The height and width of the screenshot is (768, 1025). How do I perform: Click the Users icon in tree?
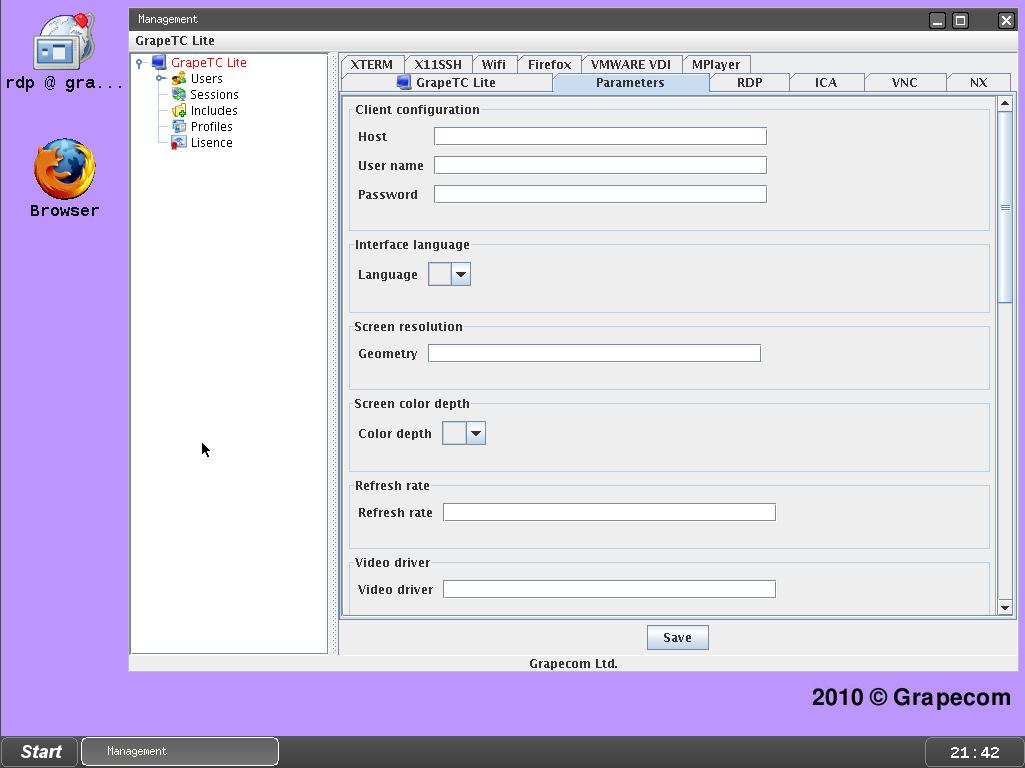(x=179, y=79)
